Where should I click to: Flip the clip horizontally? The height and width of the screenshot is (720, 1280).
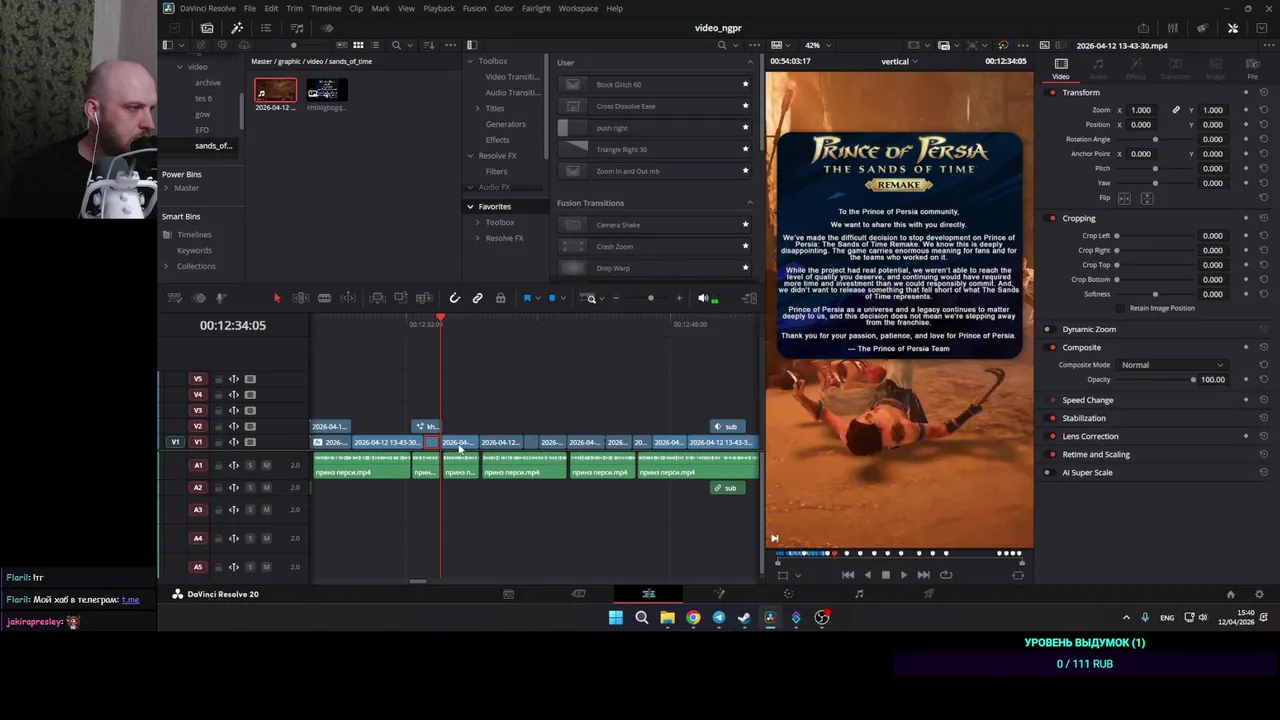click(x=1125, y=198)
